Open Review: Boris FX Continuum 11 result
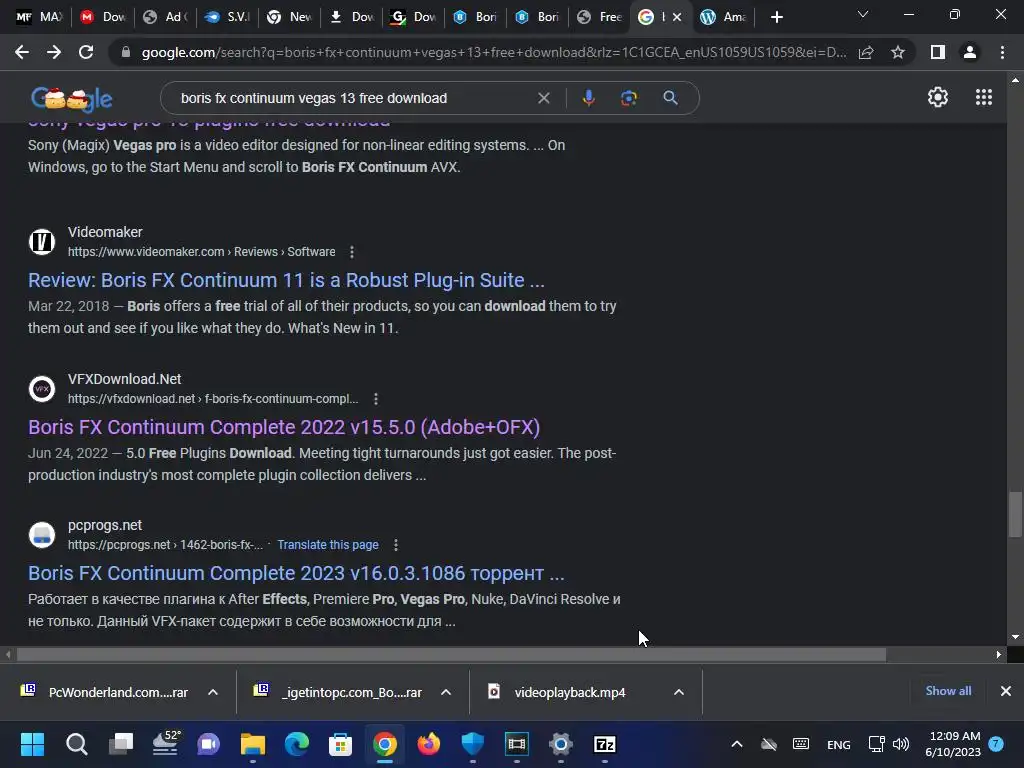Viewport: 1024px width, 768px height. (286, 280)
